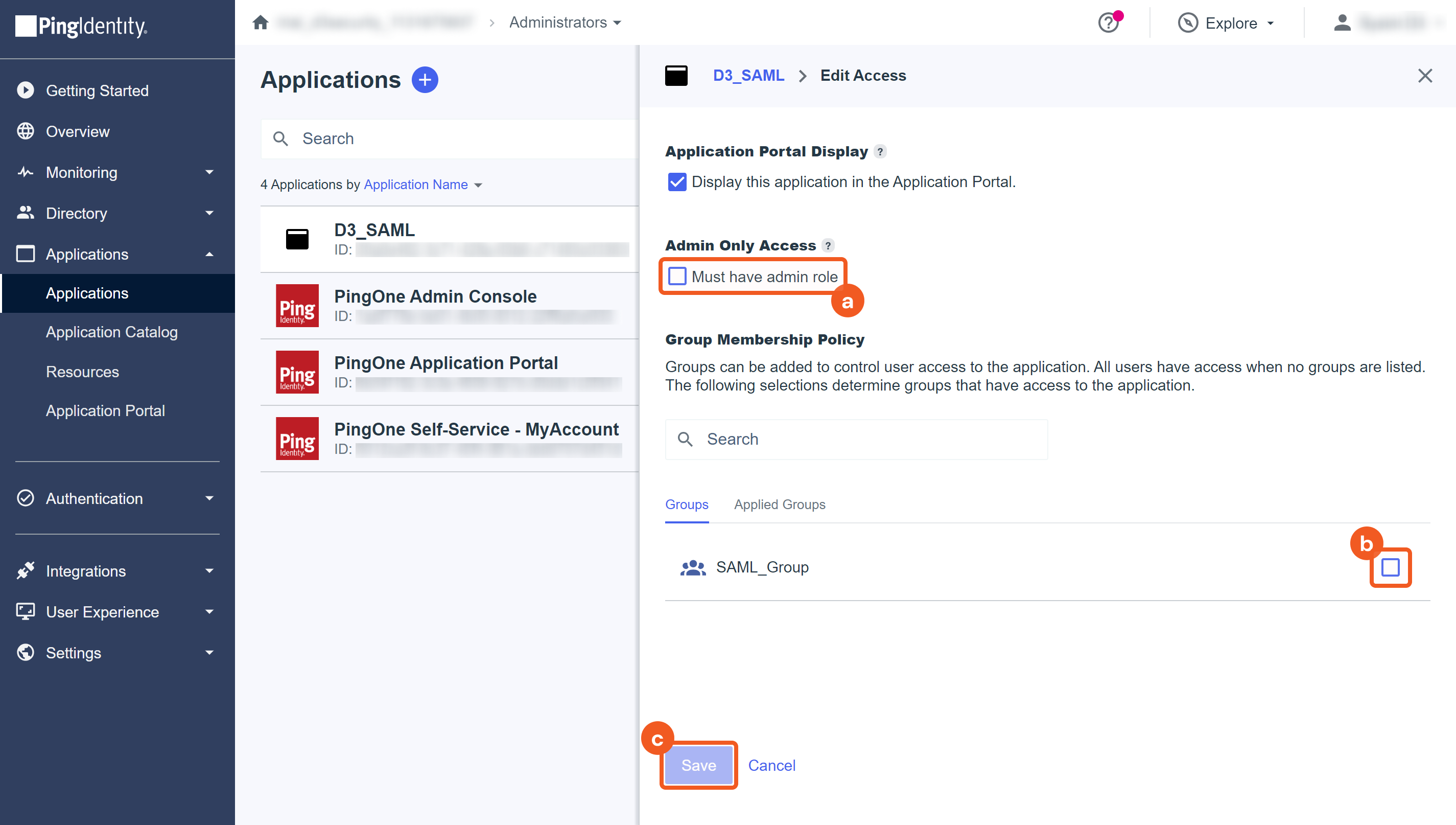Click the home icon in breadcrumb
The width and height of the screenshot is (1456, 825).
(x=260, y=22)
